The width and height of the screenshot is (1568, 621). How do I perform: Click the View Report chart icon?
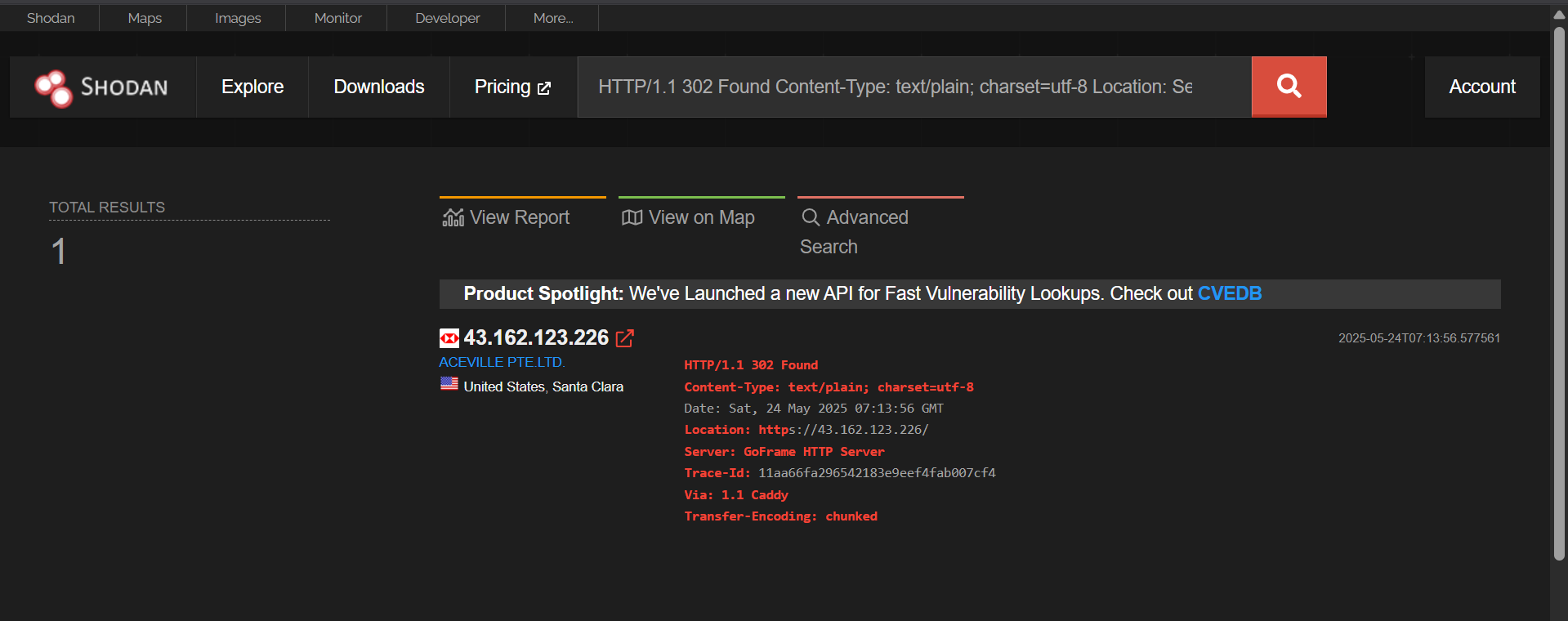click(x=453, y=217)
